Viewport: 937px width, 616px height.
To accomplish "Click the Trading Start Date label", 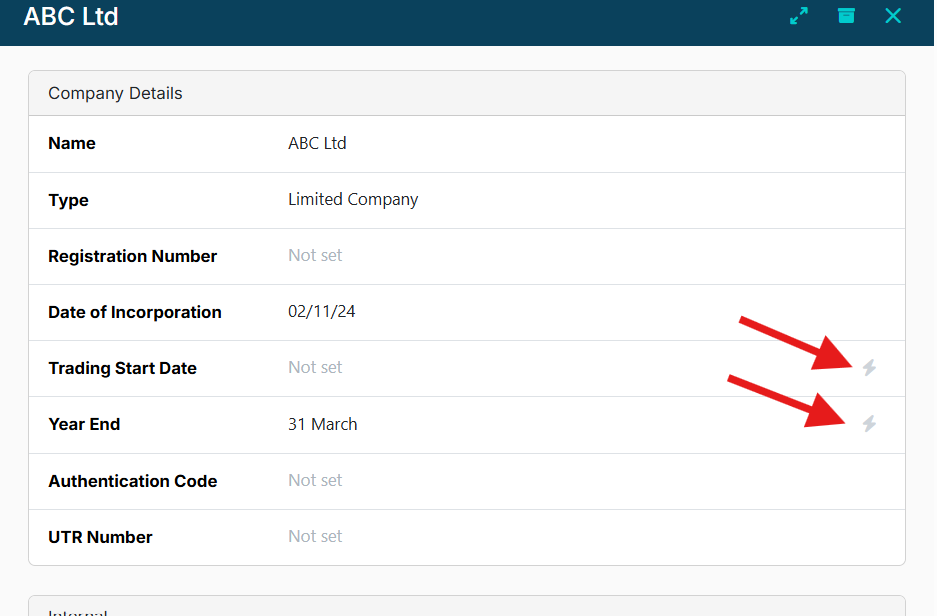I will [x=123, y=369].
